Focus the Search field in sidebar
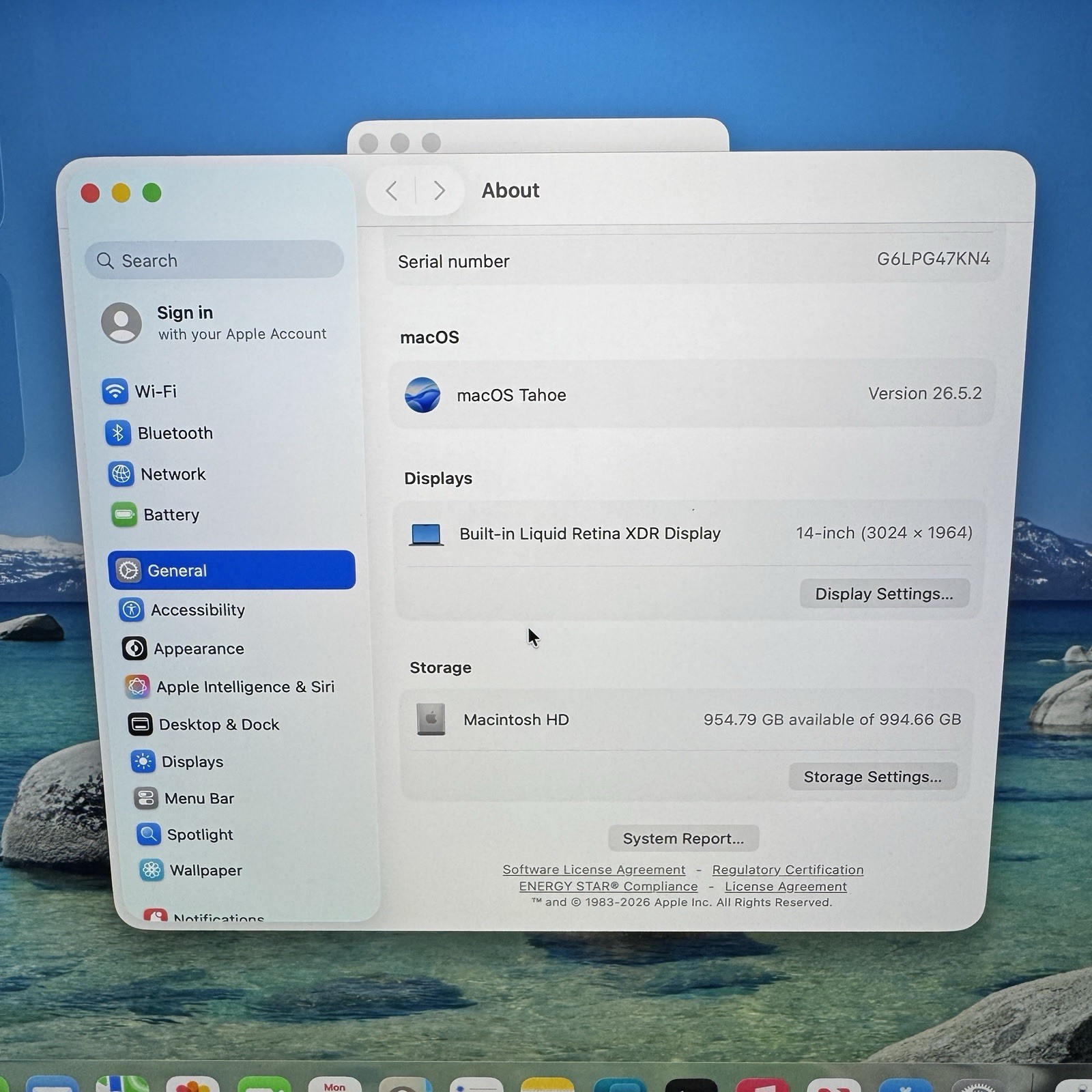Viewport: 1092px width, 1092px height. (x=214, y=259)
